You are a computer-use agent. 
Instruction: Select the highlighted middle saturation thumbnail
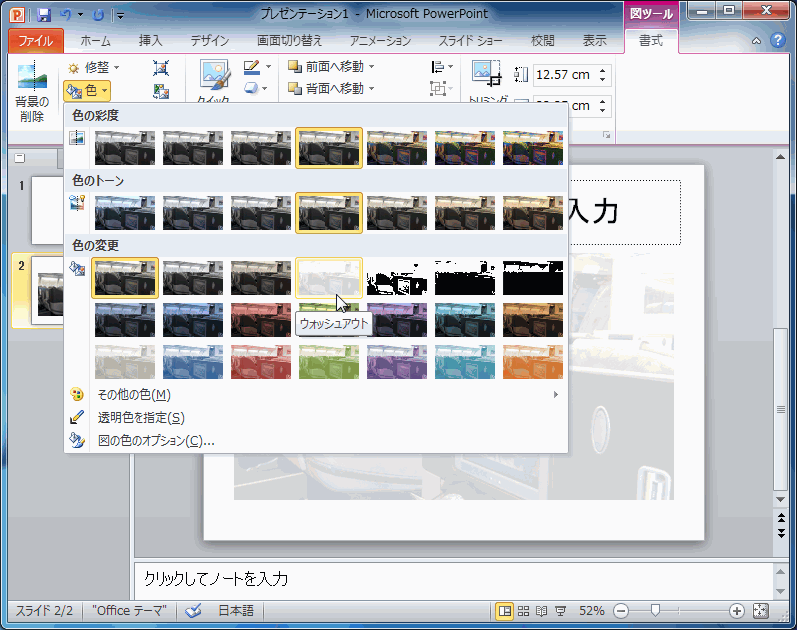tap(329, 148)
